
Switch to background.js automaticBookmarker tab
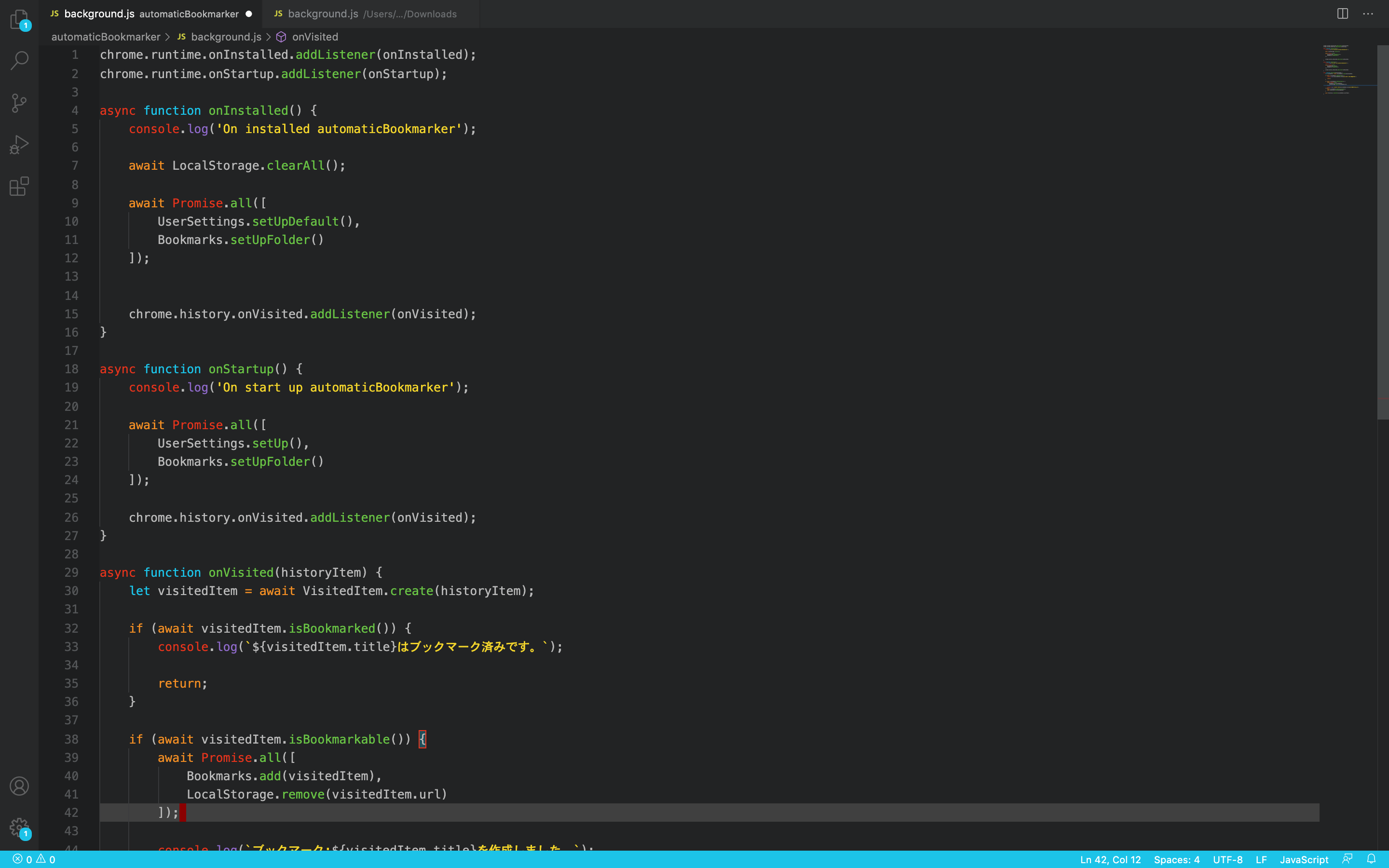151,14
